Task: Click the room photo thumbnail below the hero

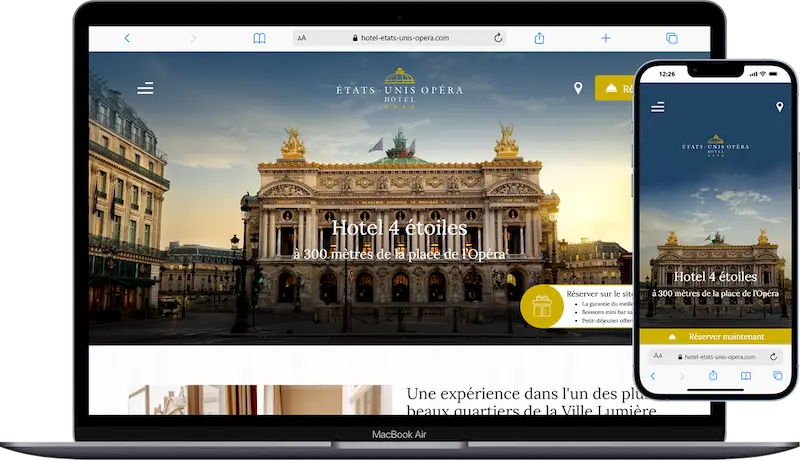Action: pos(260,400)
